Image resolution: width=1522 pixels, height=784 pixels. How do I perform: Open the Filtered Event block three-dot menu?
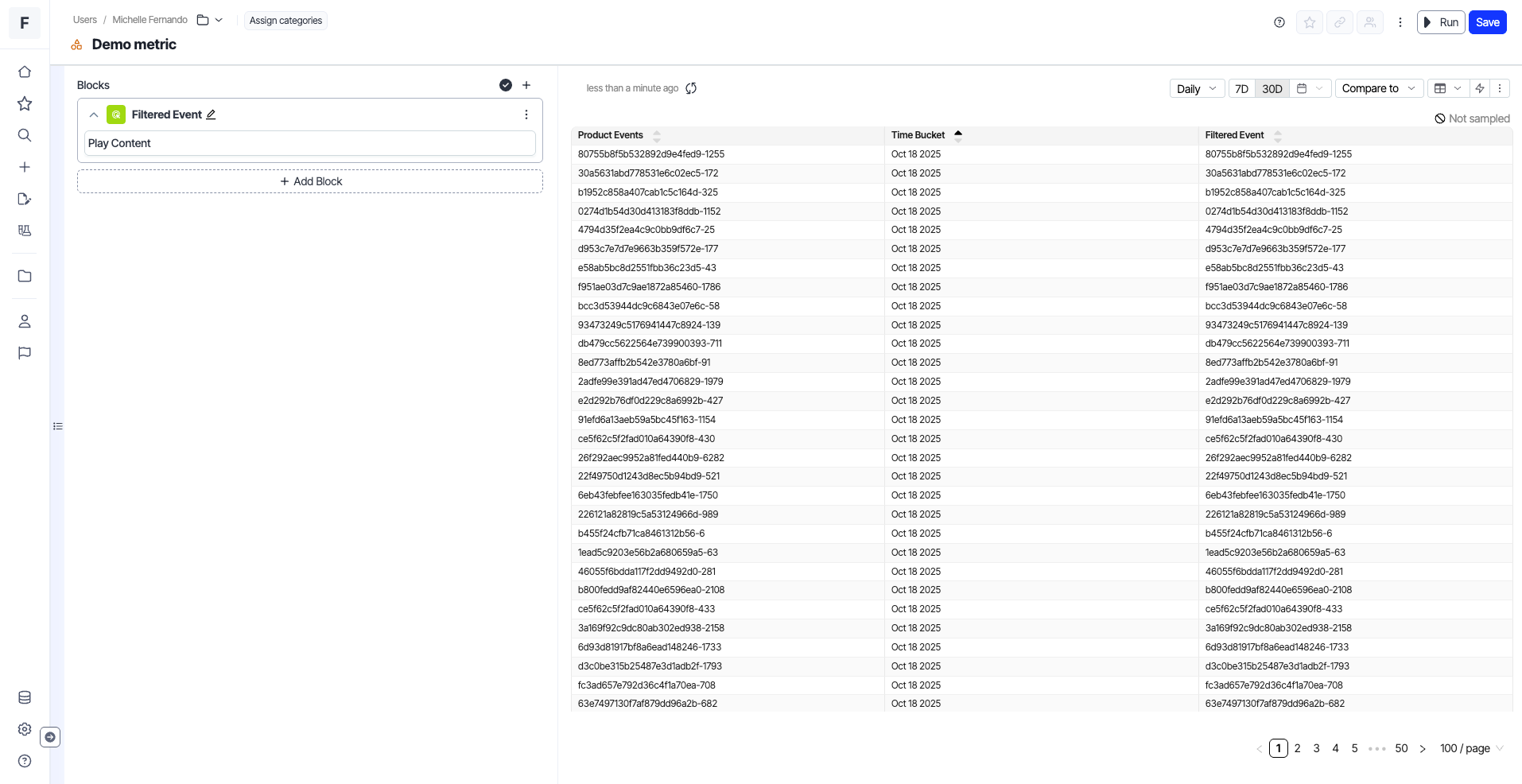point(526,114)
